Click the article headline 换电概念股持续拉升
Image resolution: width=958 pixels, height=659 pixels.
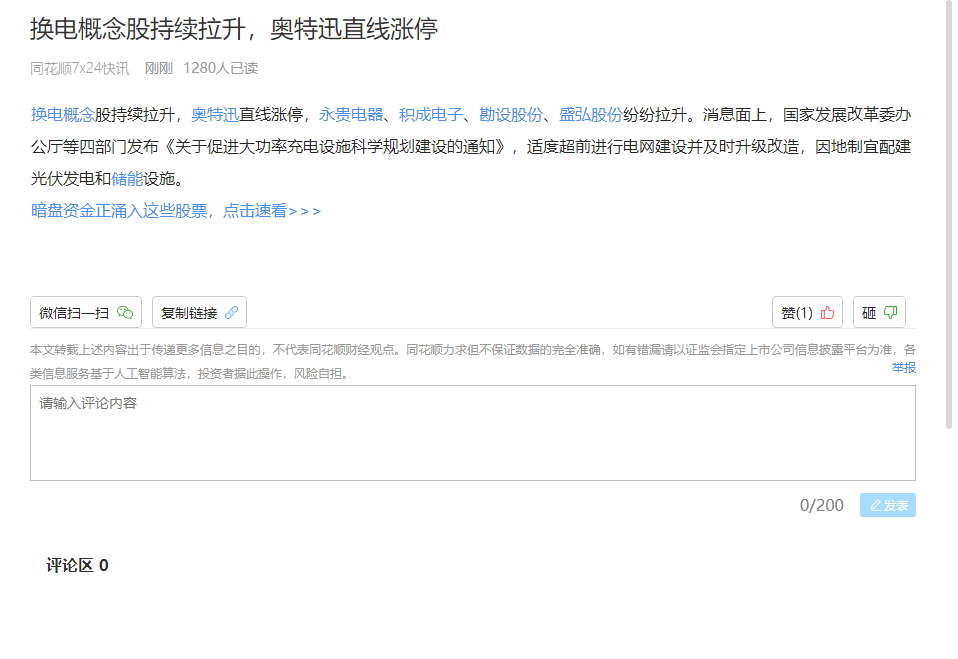pyautogui.click(x=234, y=29)
